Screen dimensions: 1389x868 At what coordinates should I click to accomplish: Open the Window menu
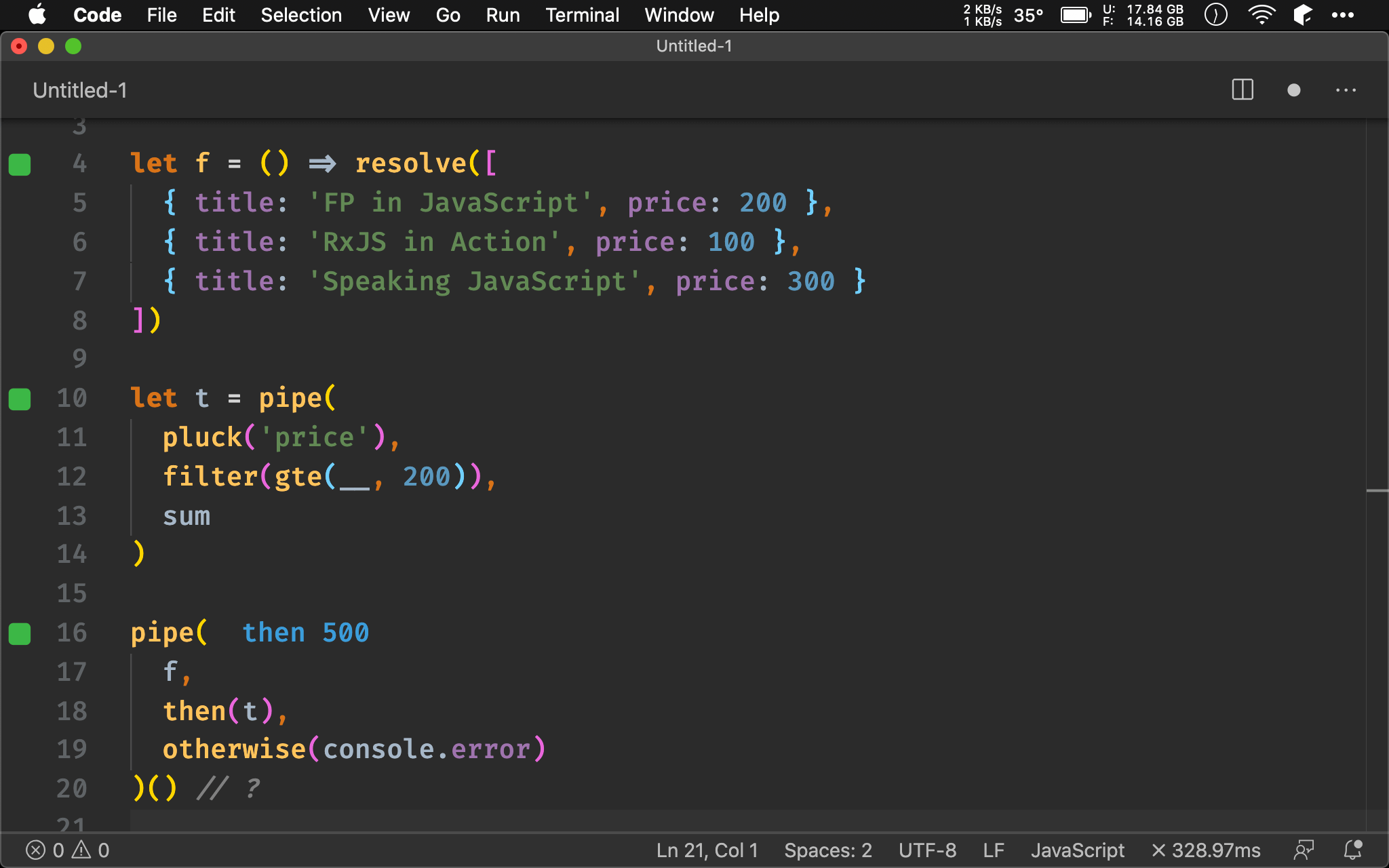pos(679,15)
